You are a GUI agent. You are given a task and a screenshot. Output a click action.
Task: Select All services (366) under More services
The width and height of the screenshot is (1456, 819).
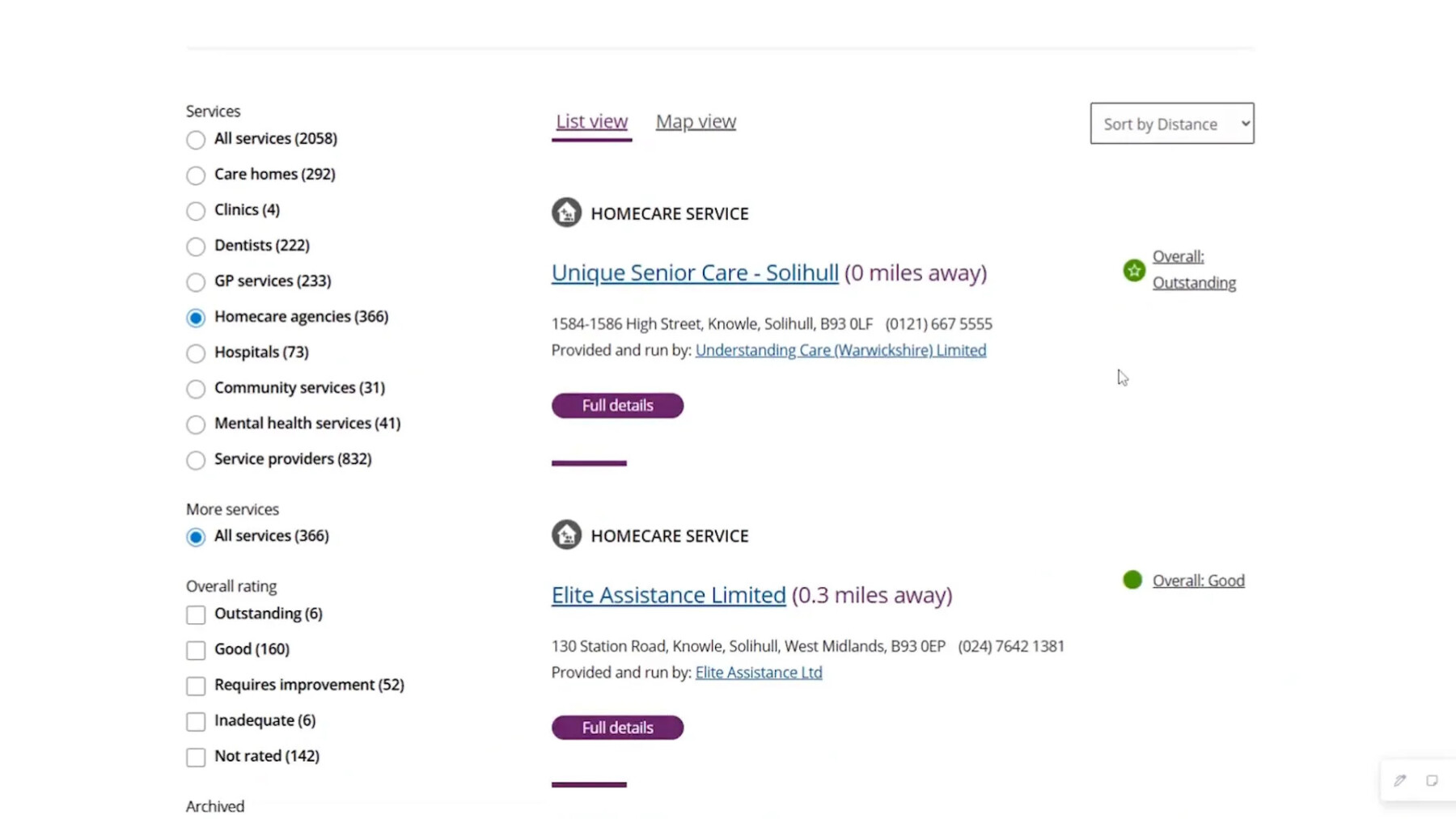point(196,537)
